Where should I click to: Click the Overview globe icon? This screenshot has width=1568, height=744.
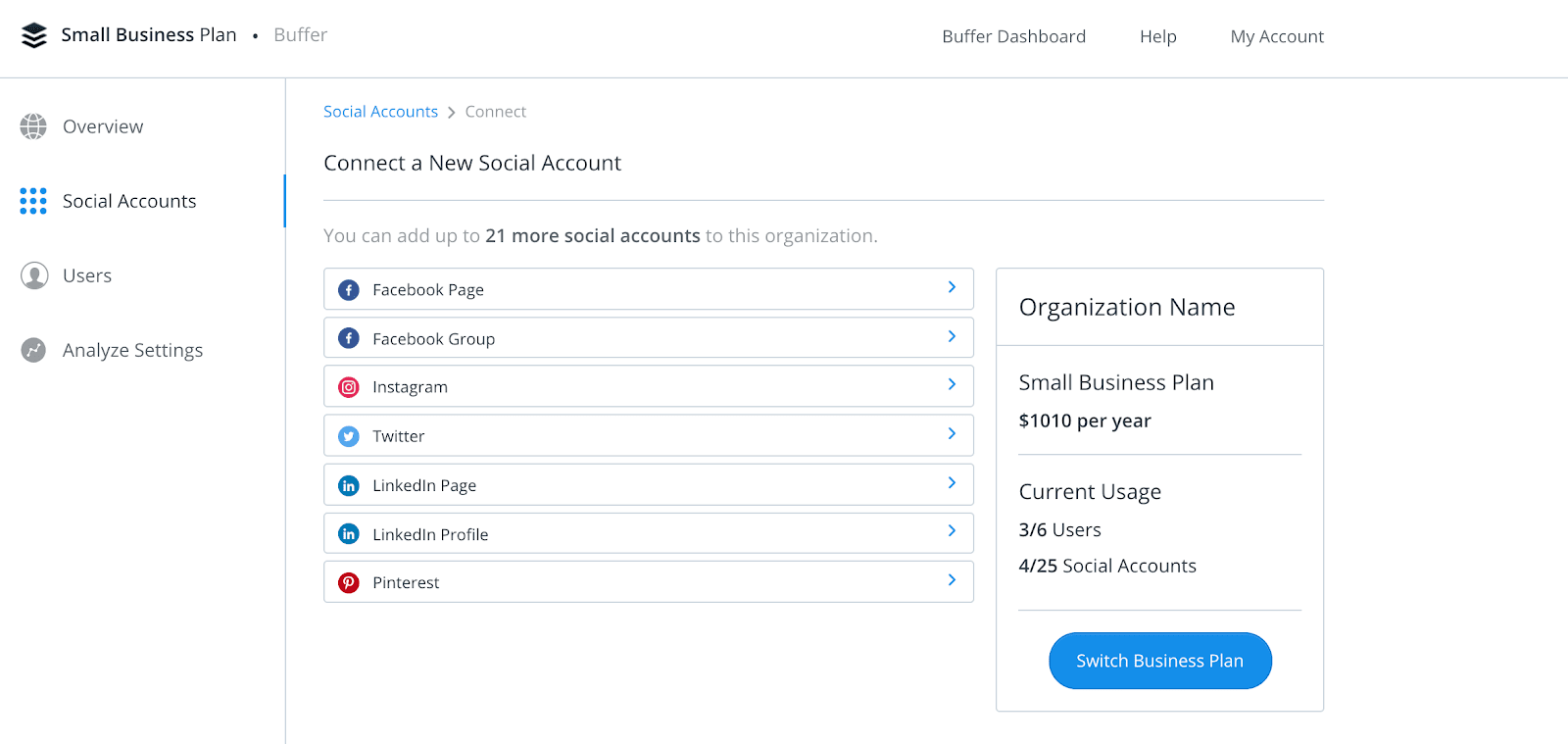point(33,126)
